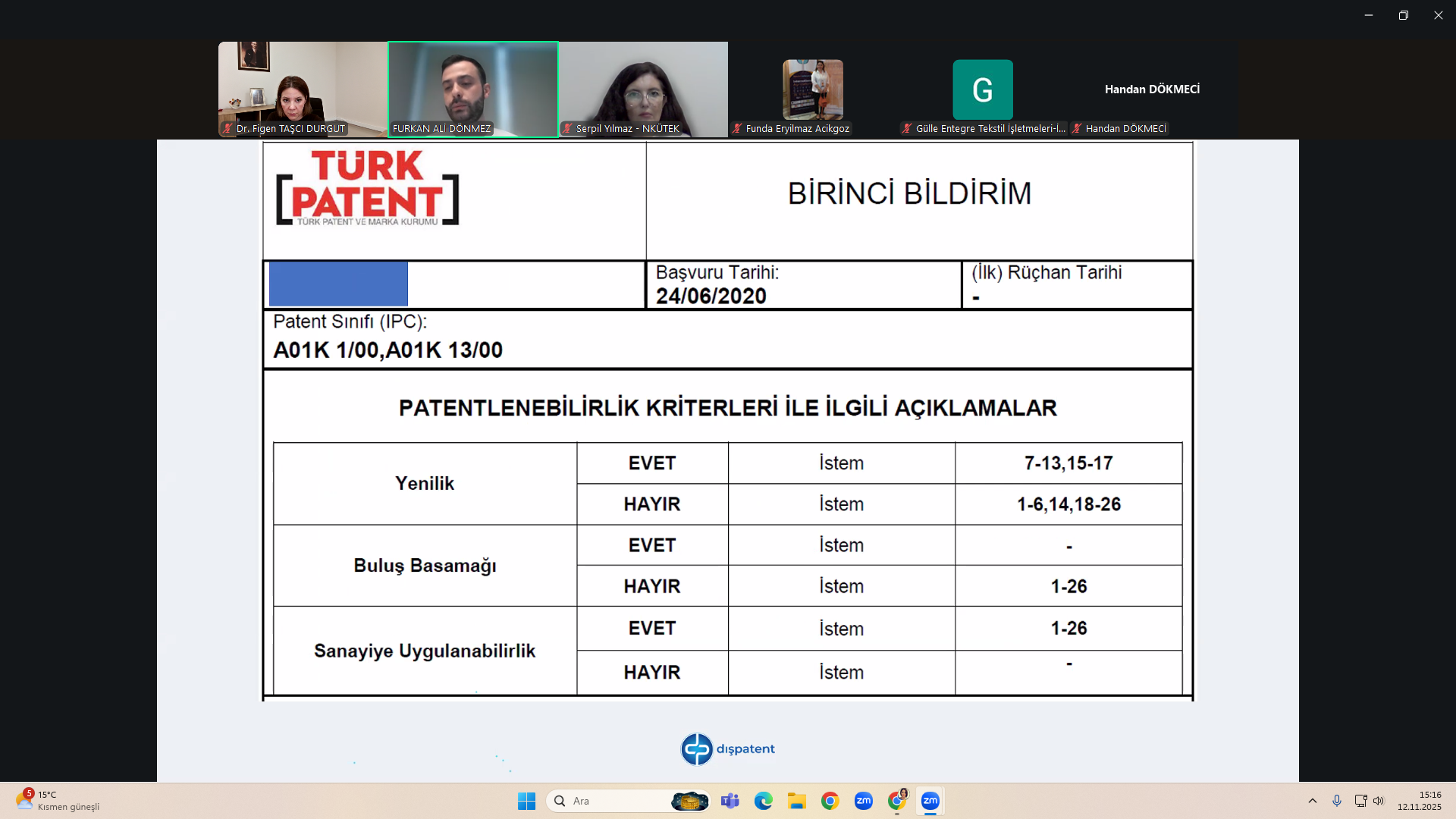Open Chrome with profile picture badge

point(897,801)
